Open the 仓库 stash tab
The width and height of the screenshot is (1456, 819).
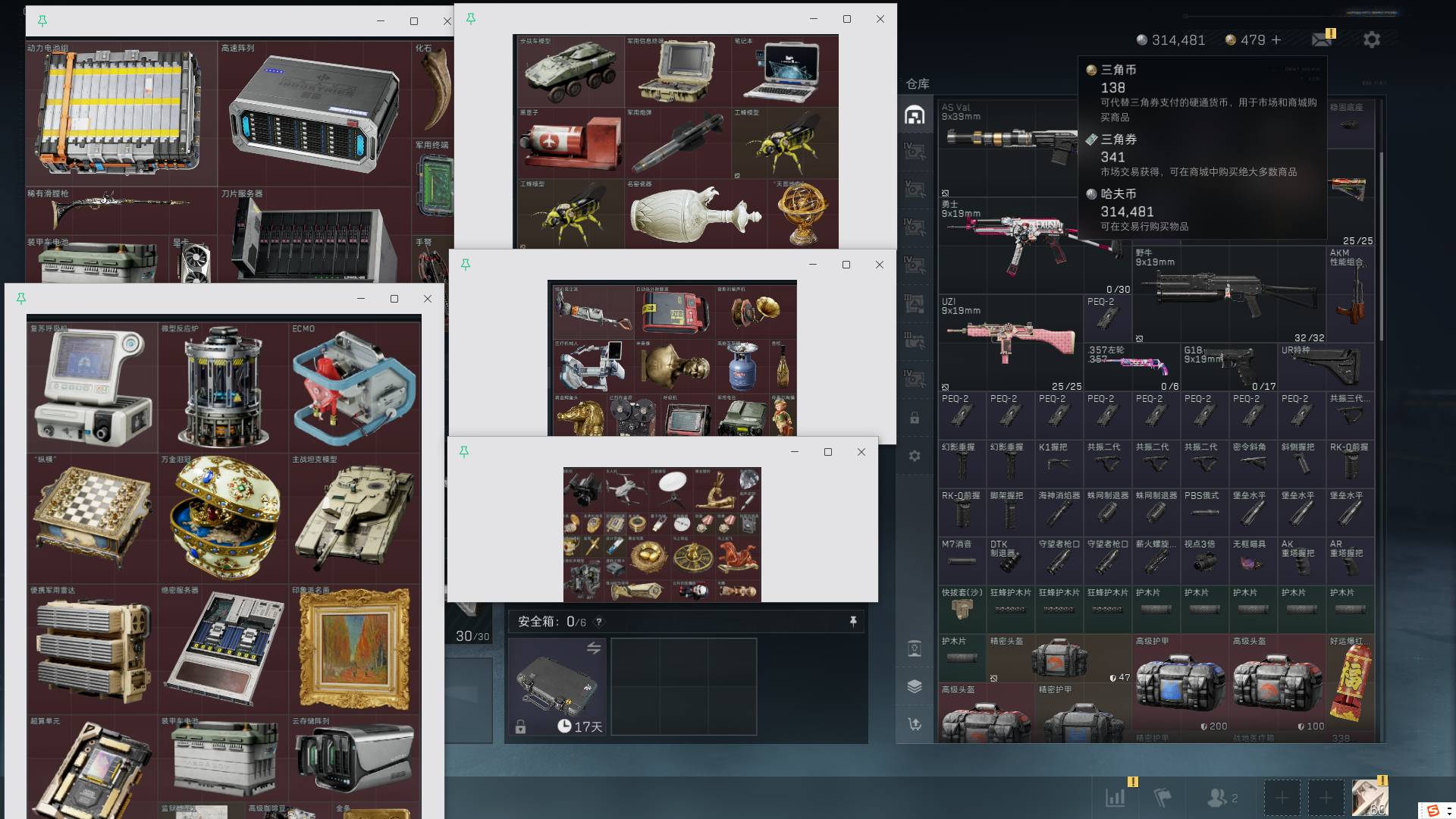pos(918,84)
